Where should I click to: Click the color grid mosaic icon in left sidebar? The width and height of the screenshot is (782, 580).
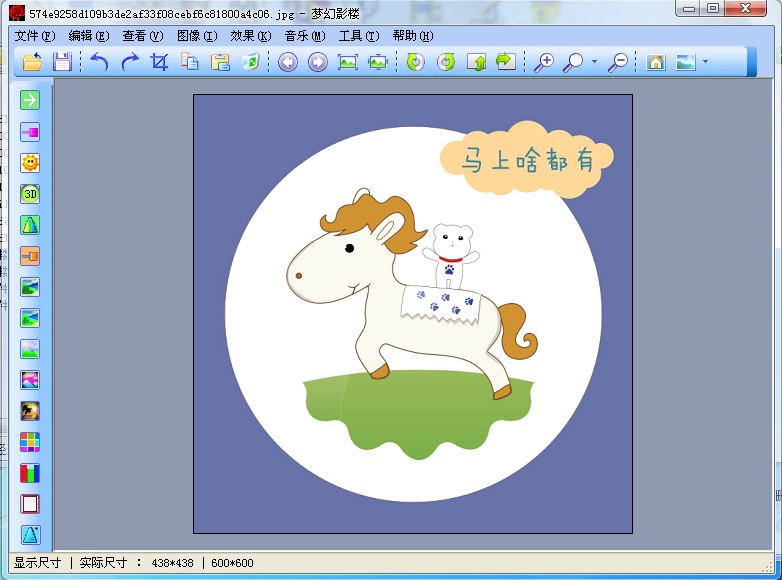point(30,442)
